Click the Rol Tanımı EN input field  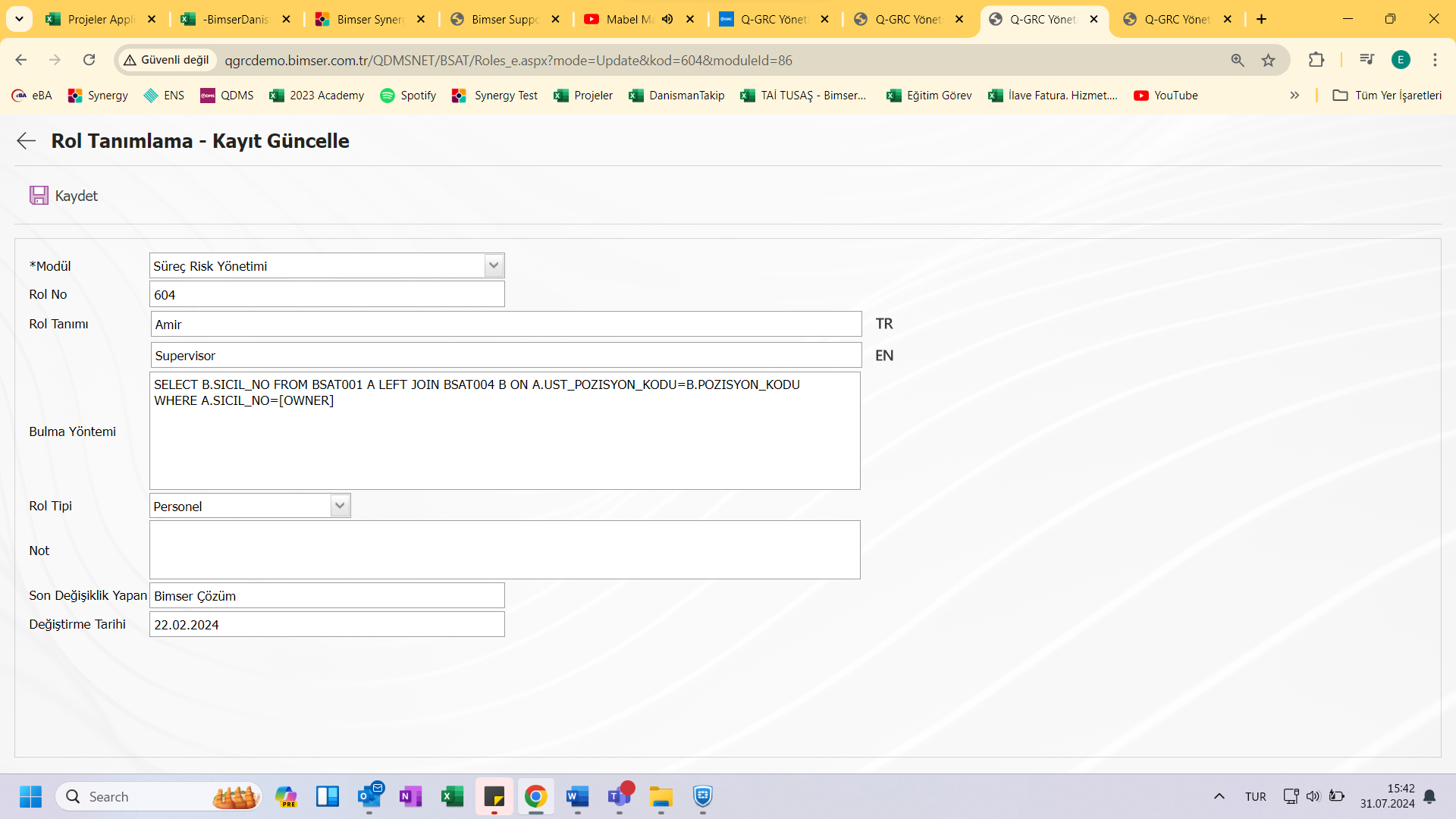[x=505, y=355]
